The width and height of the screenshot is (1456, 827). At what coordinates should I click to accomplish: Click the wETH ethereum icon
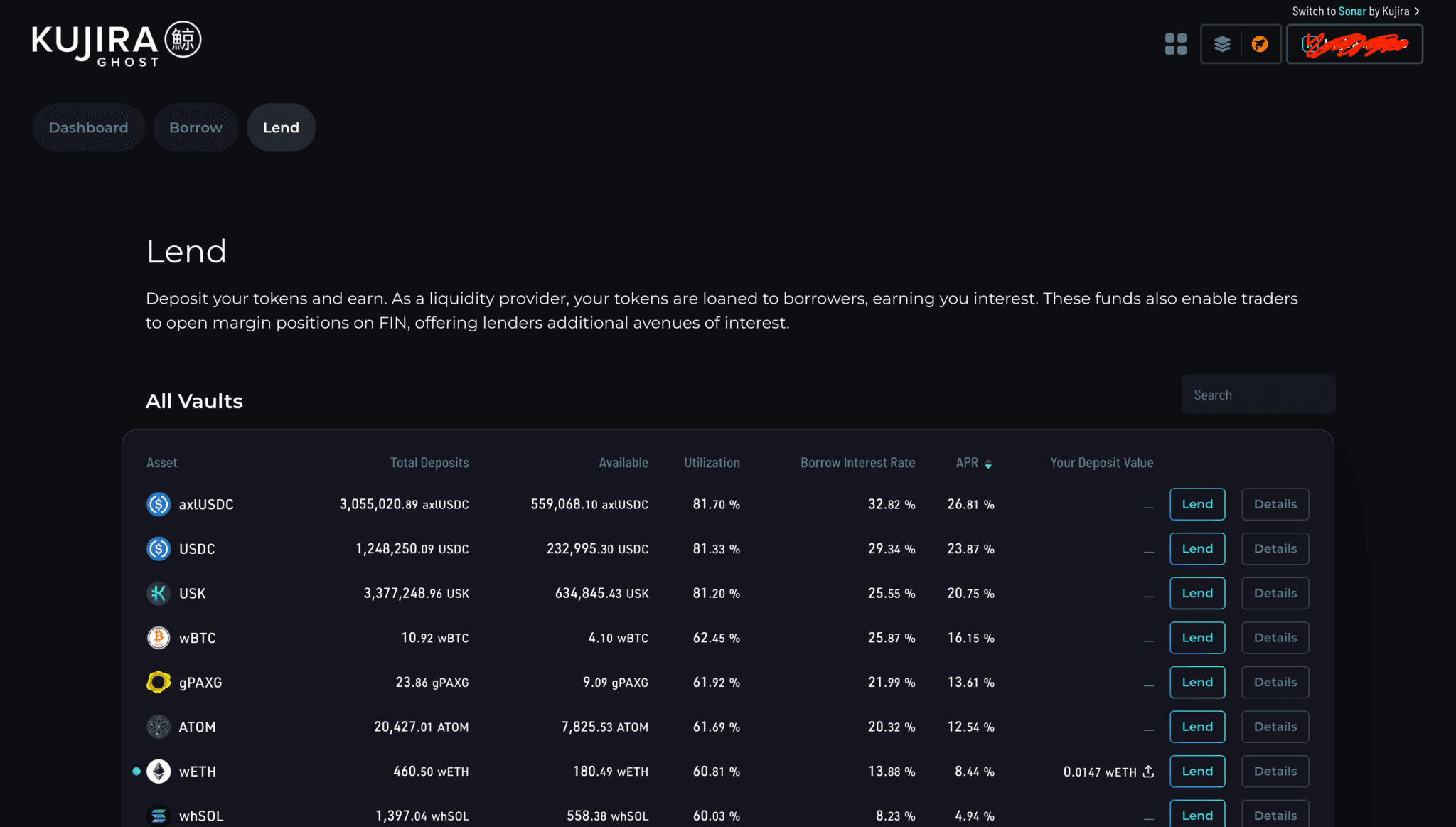pos(159,772)
